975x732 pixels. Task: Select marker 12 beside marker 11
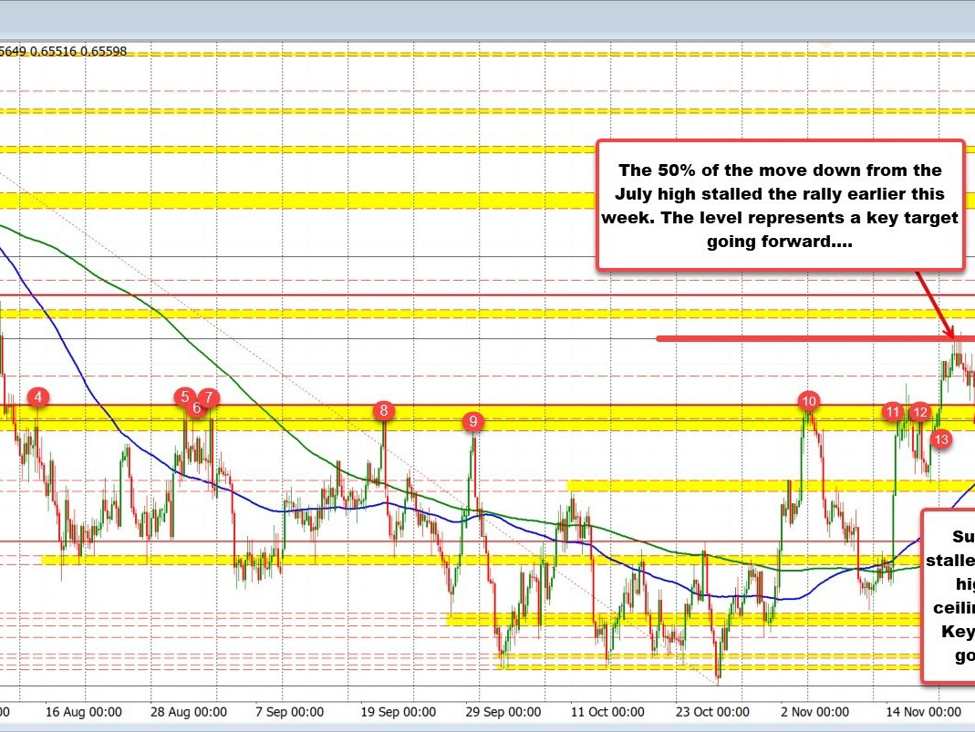coord(921,410)
